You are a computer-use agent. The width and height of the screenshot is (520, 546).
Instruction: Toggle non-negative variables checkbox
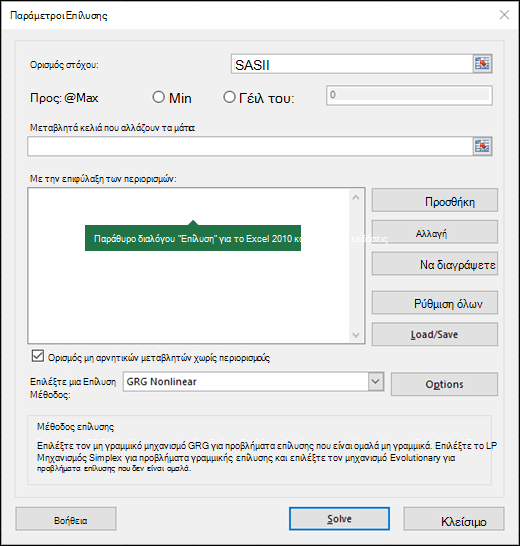(x=38, y=356)
